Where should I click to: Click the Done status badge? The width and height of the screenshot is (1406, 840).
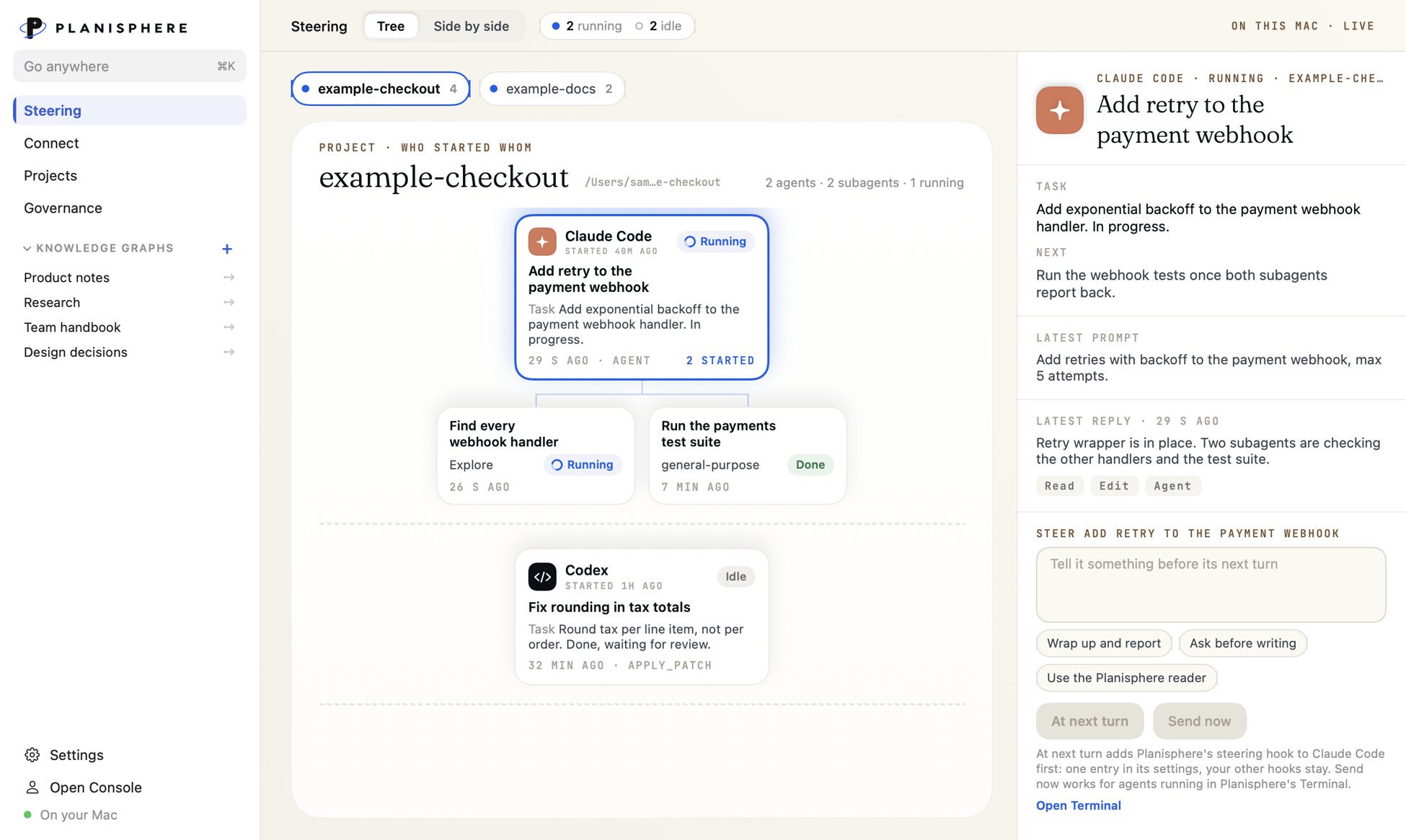point(810,465)
